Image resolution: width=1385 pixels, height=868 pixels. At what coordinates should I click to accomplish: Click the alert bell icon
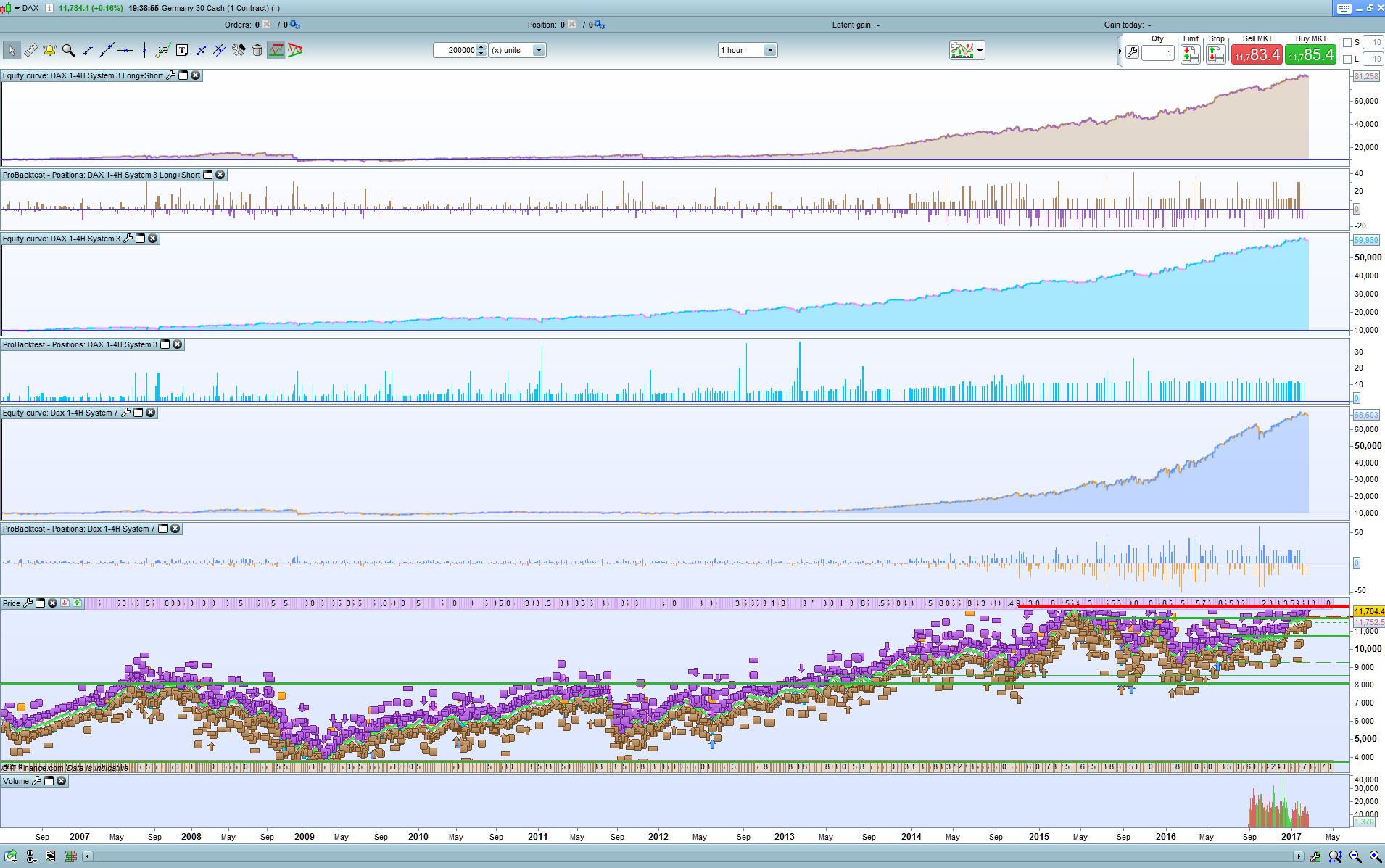click(x=49, y=50)
